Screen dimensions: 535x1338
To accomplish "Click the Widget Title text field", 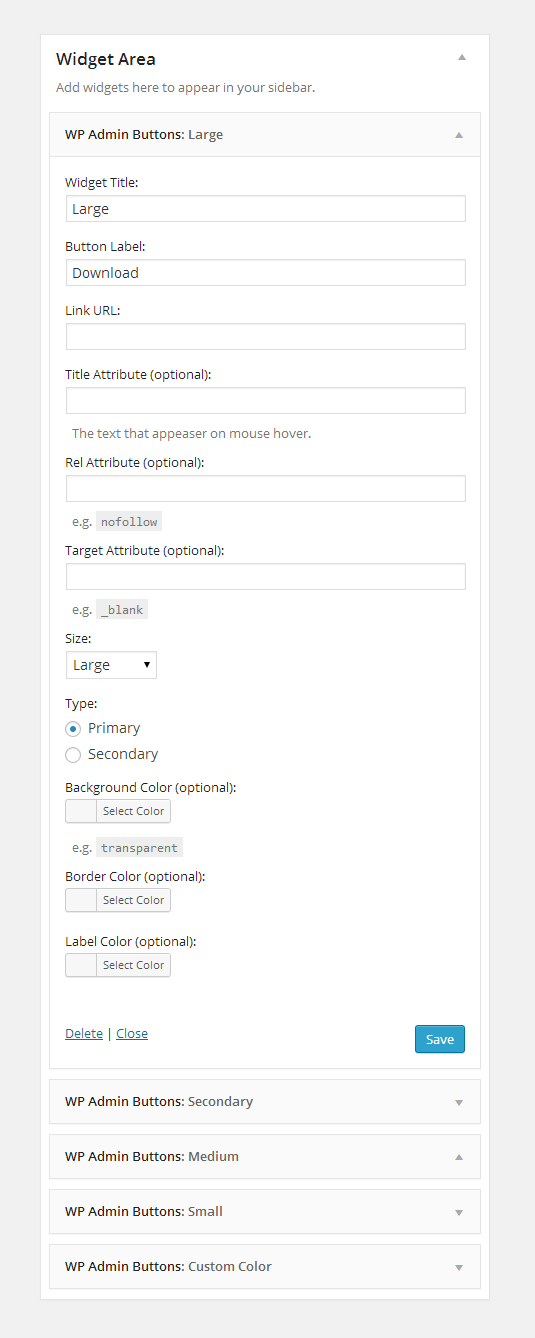I will (x=266, y=209).
